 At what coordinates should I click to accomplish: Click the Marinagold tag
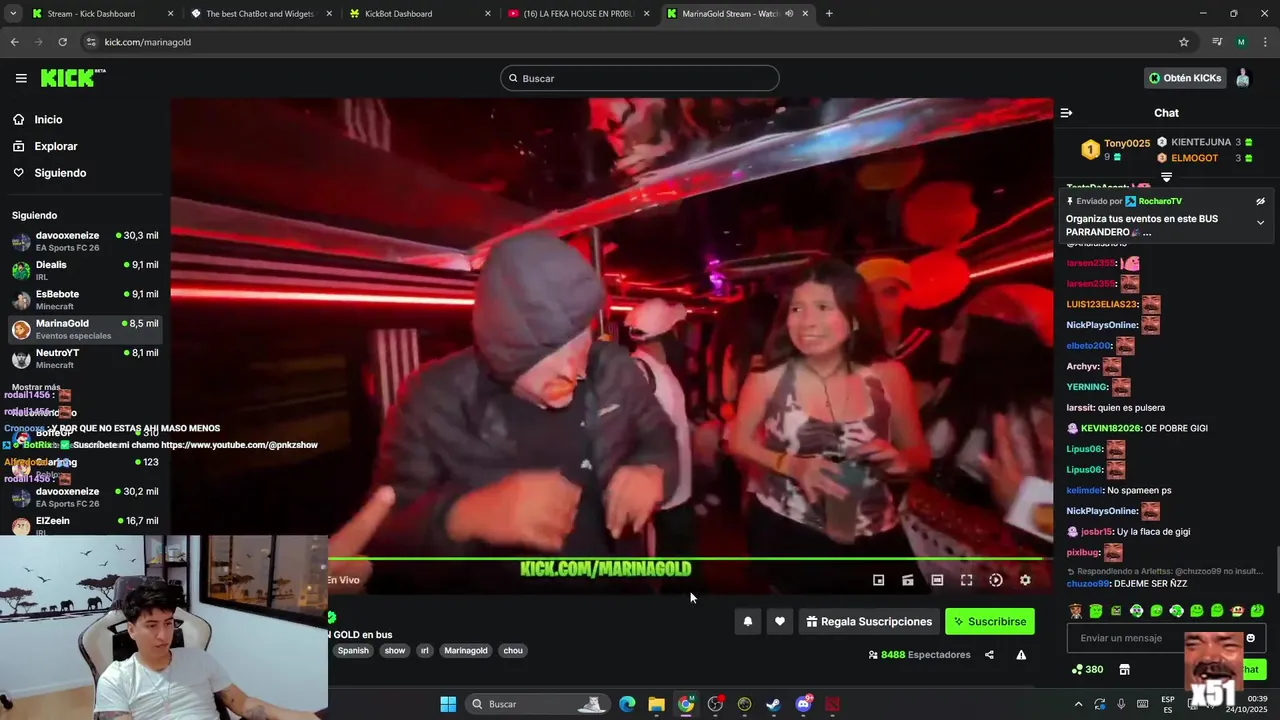(466, 650)
